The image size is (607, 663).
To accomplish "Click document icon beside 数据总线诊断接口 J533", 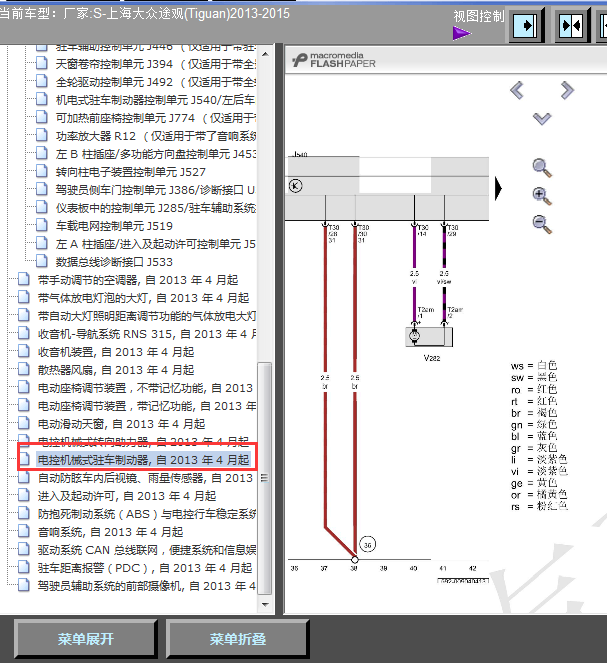I will pos(41,261).
